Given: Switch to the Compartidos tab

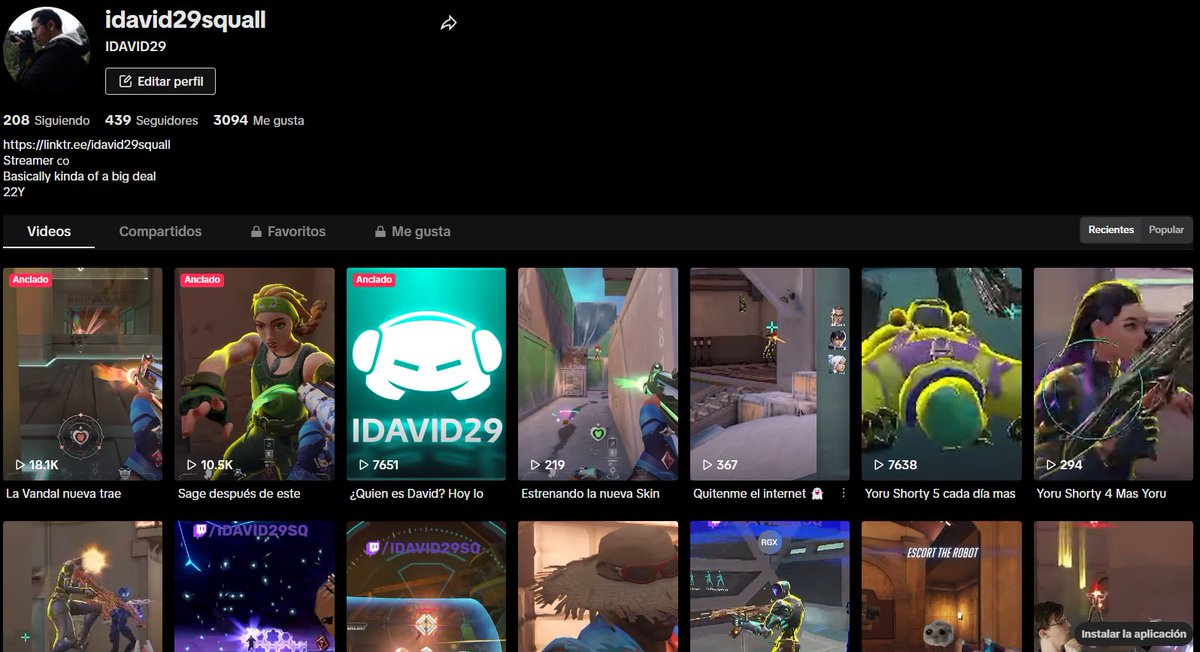Looking at the screenshot, I should 160,231.
